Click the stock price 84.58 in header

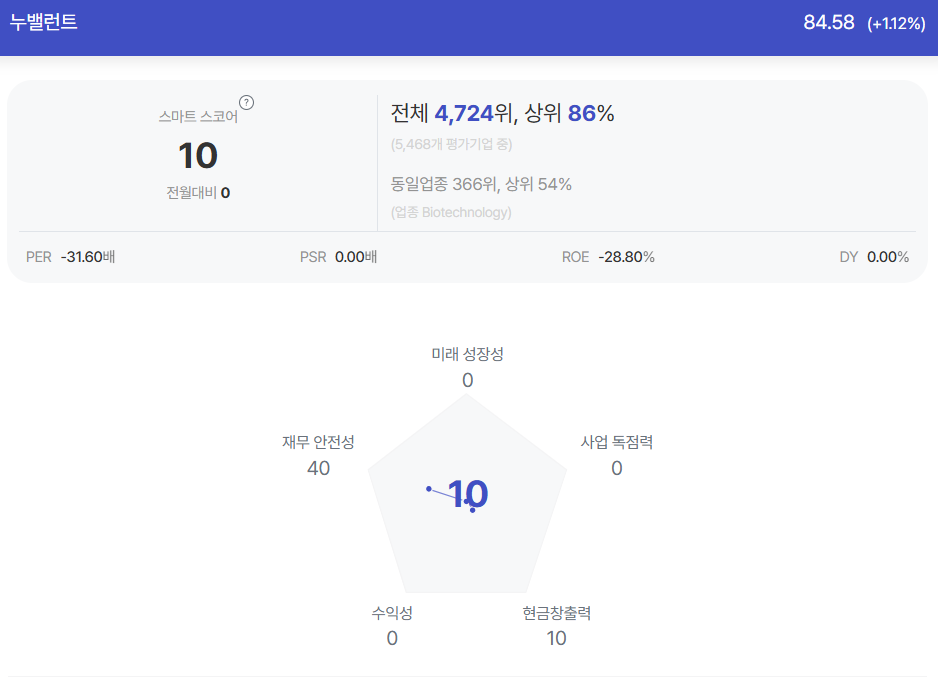(829, 23)
